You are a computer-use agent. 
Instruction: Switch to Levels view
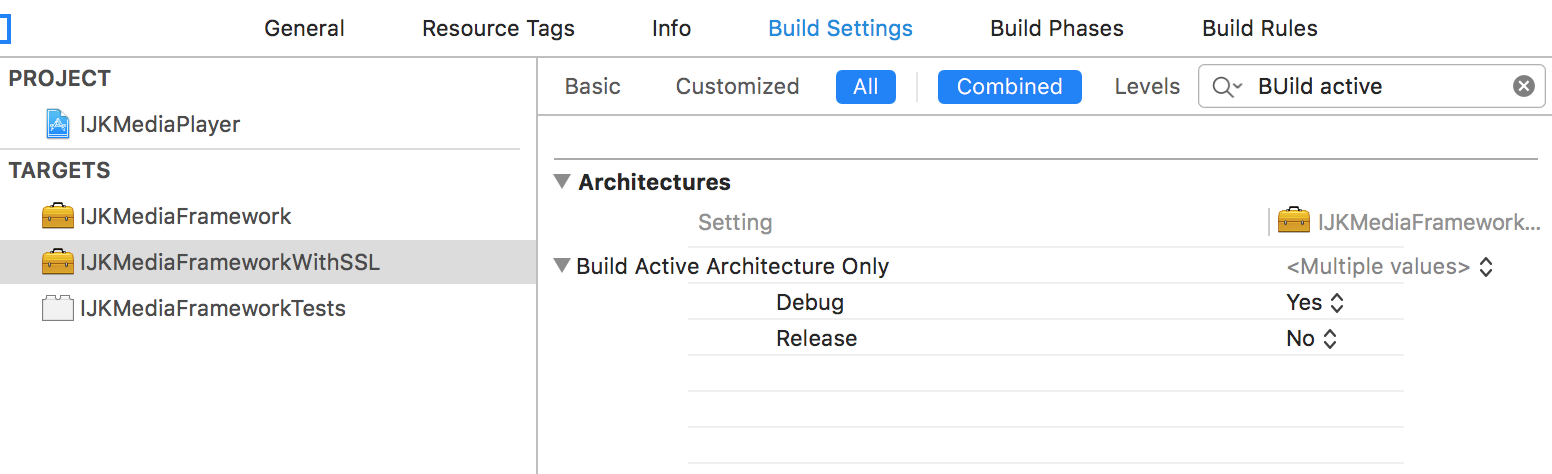point(1147,87)
